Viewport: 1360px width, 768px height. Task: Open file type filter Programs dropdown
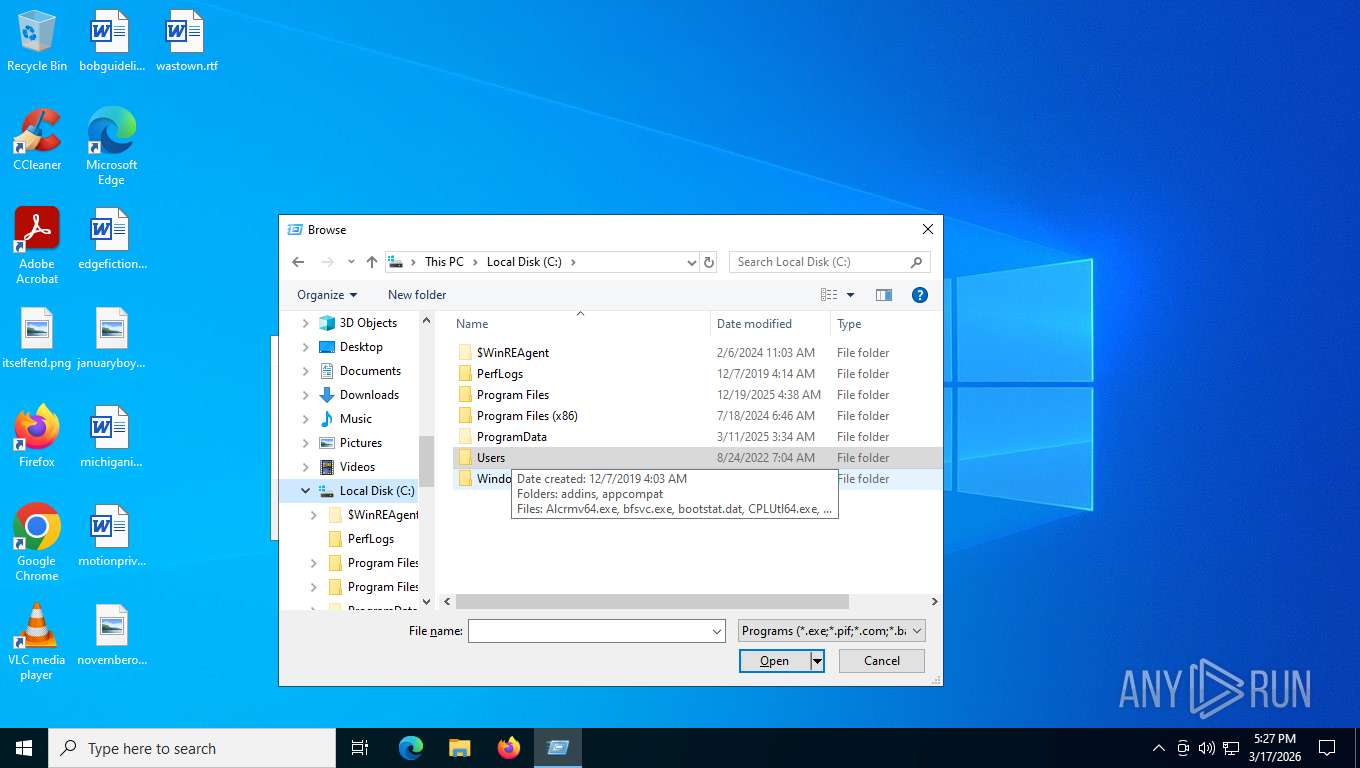831,631
